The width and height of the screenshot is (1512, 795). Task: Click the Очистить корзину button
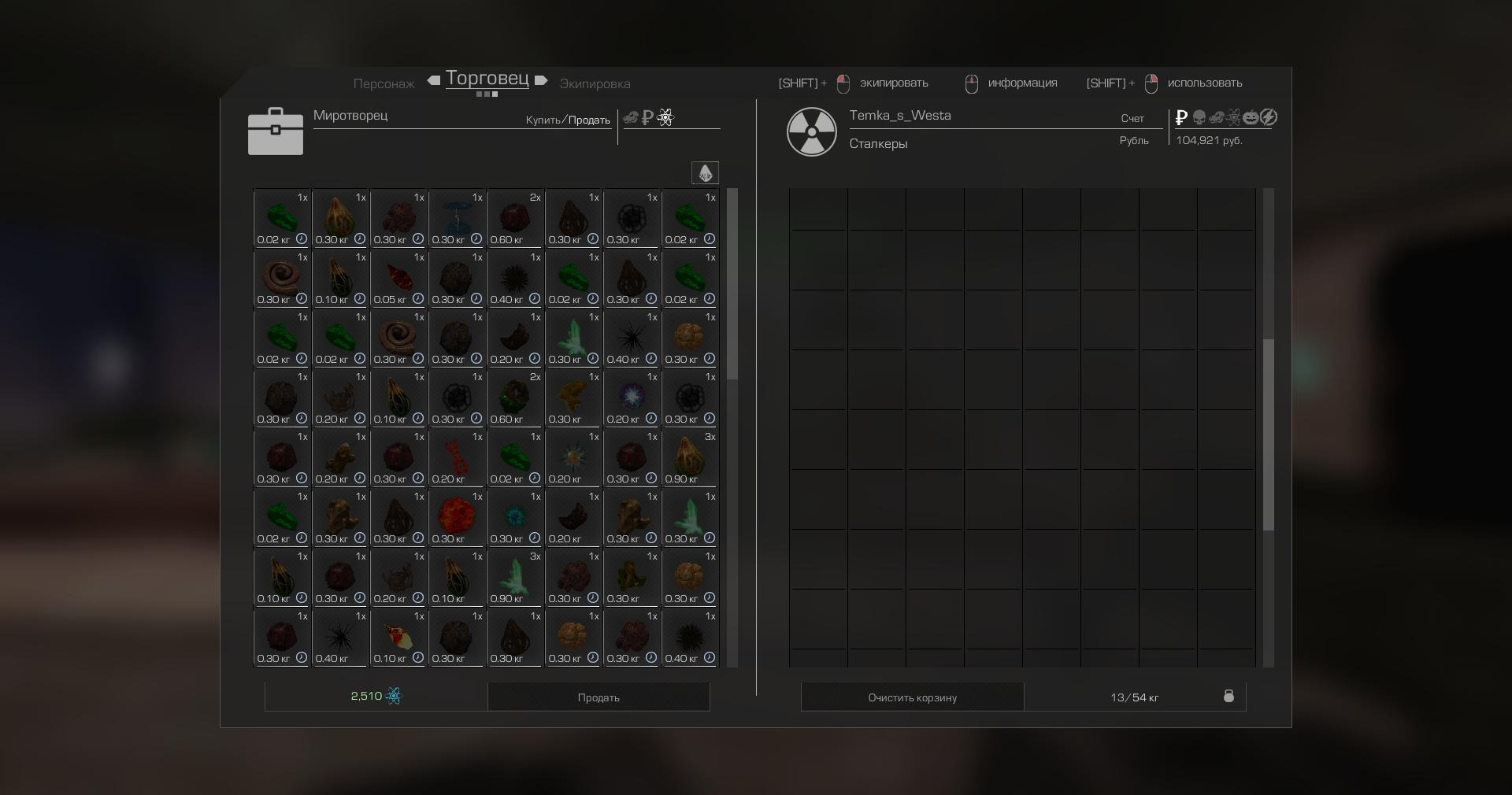[x=913, y=697]
